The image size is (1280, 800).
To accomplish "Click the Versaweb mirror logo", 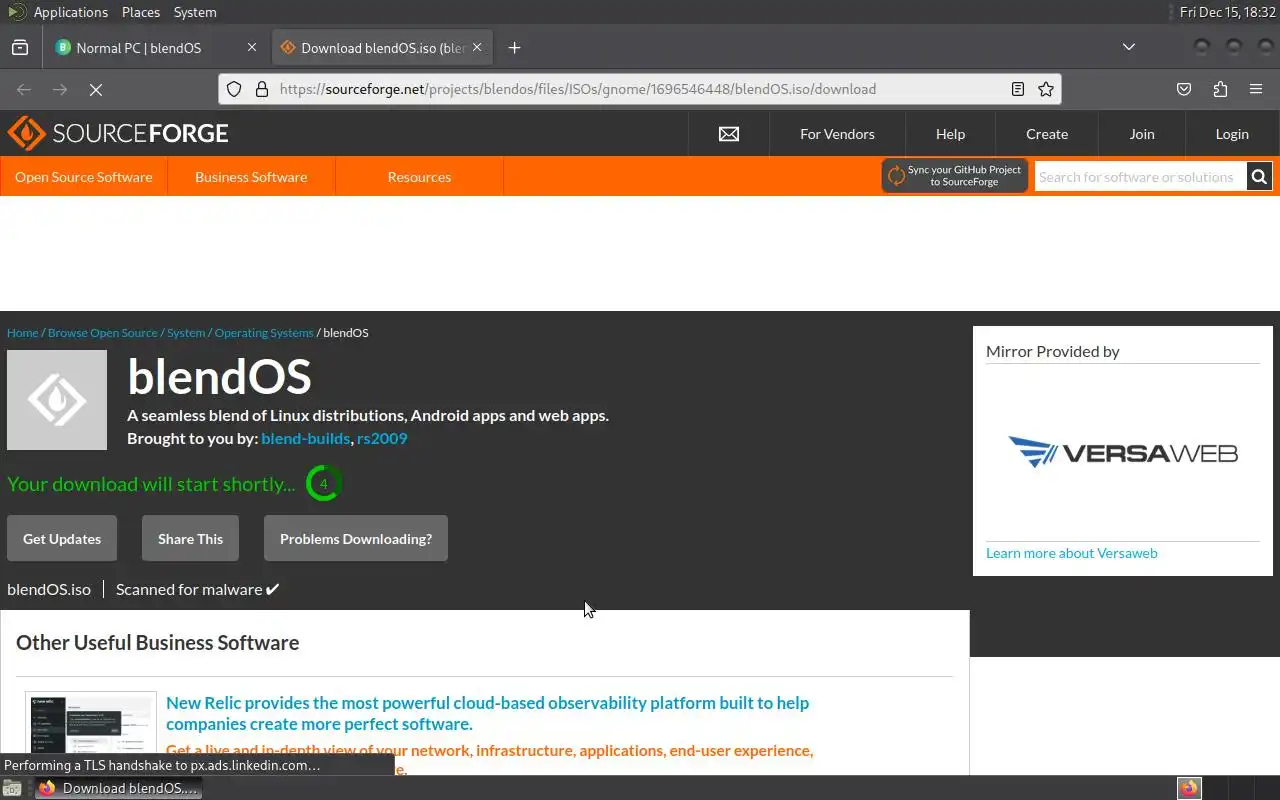I will coord(1123,452).
